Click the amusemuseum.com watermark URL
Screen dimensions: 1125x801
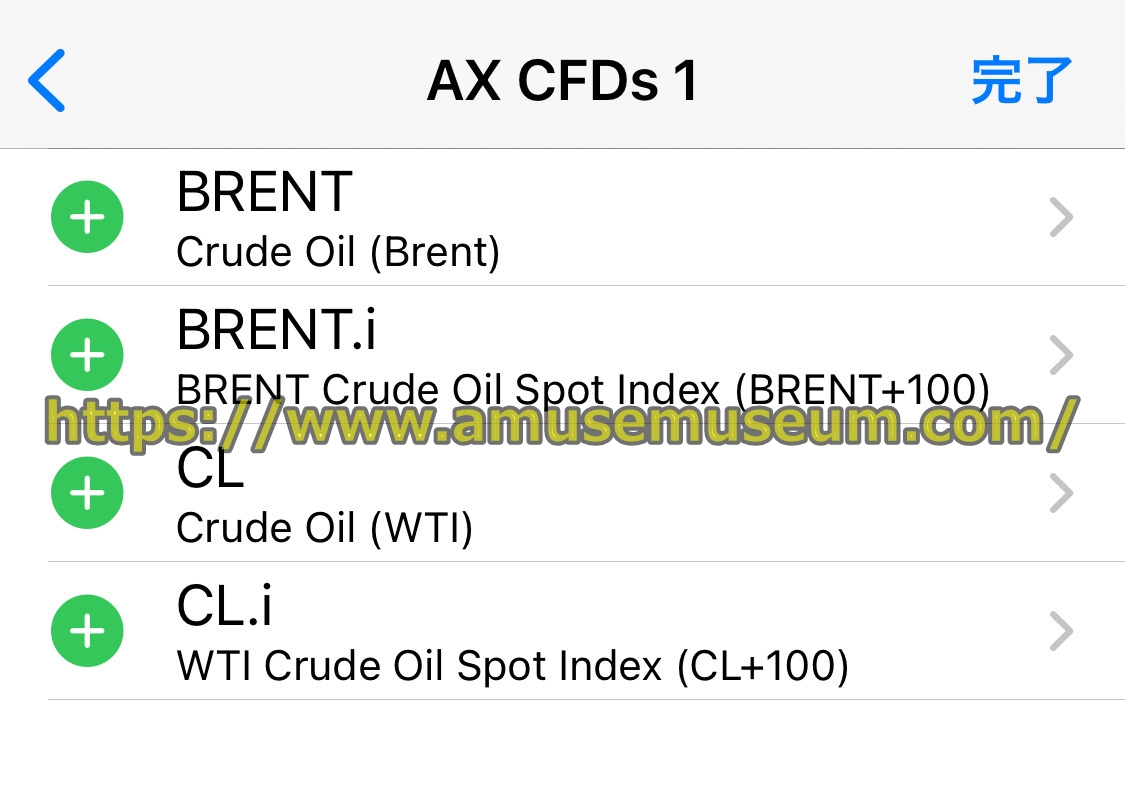pyautogui.click(x=562, y=423)
